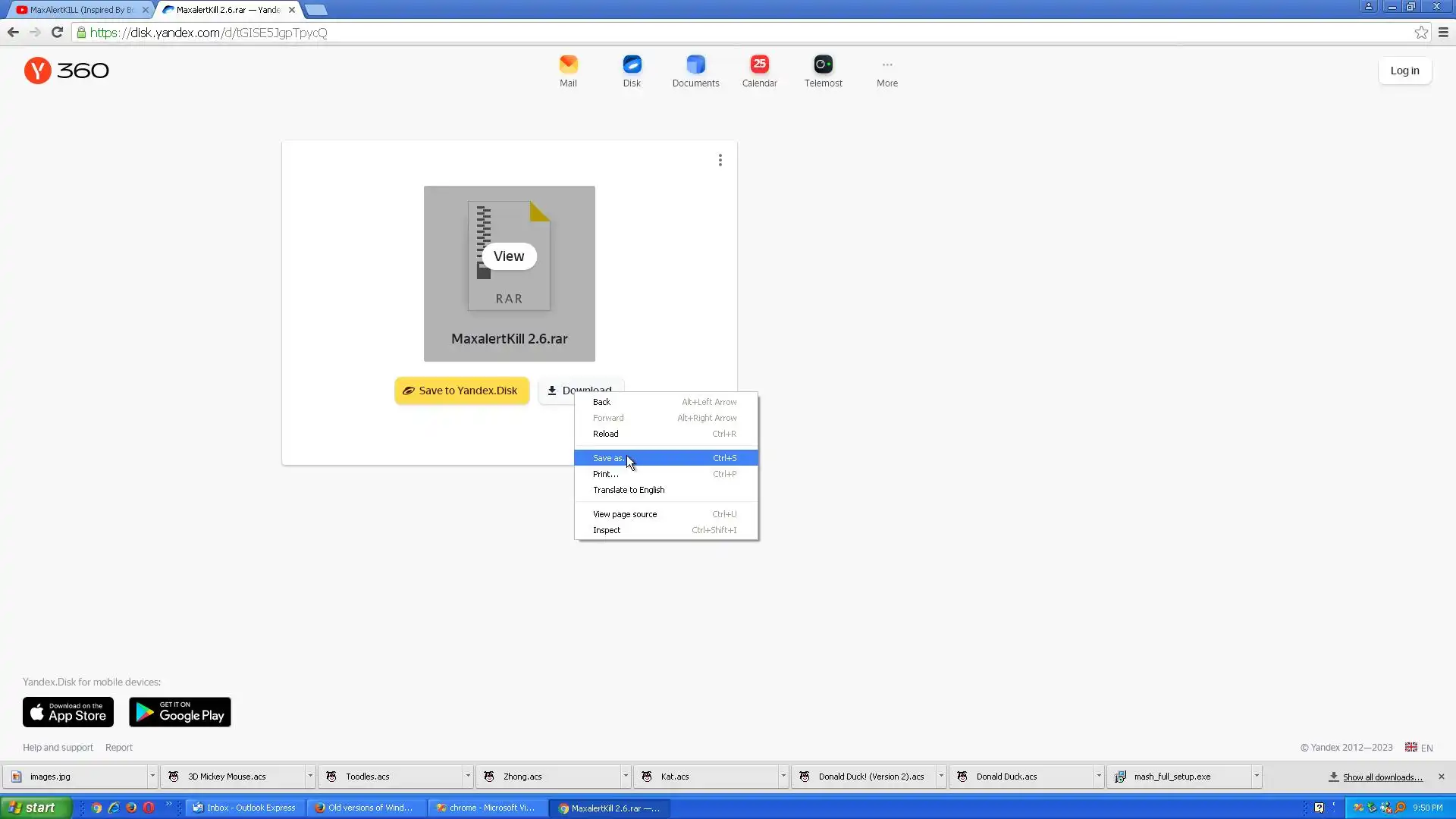
Task: Open the Telemost icon
Action: click(x=823, y=64)
